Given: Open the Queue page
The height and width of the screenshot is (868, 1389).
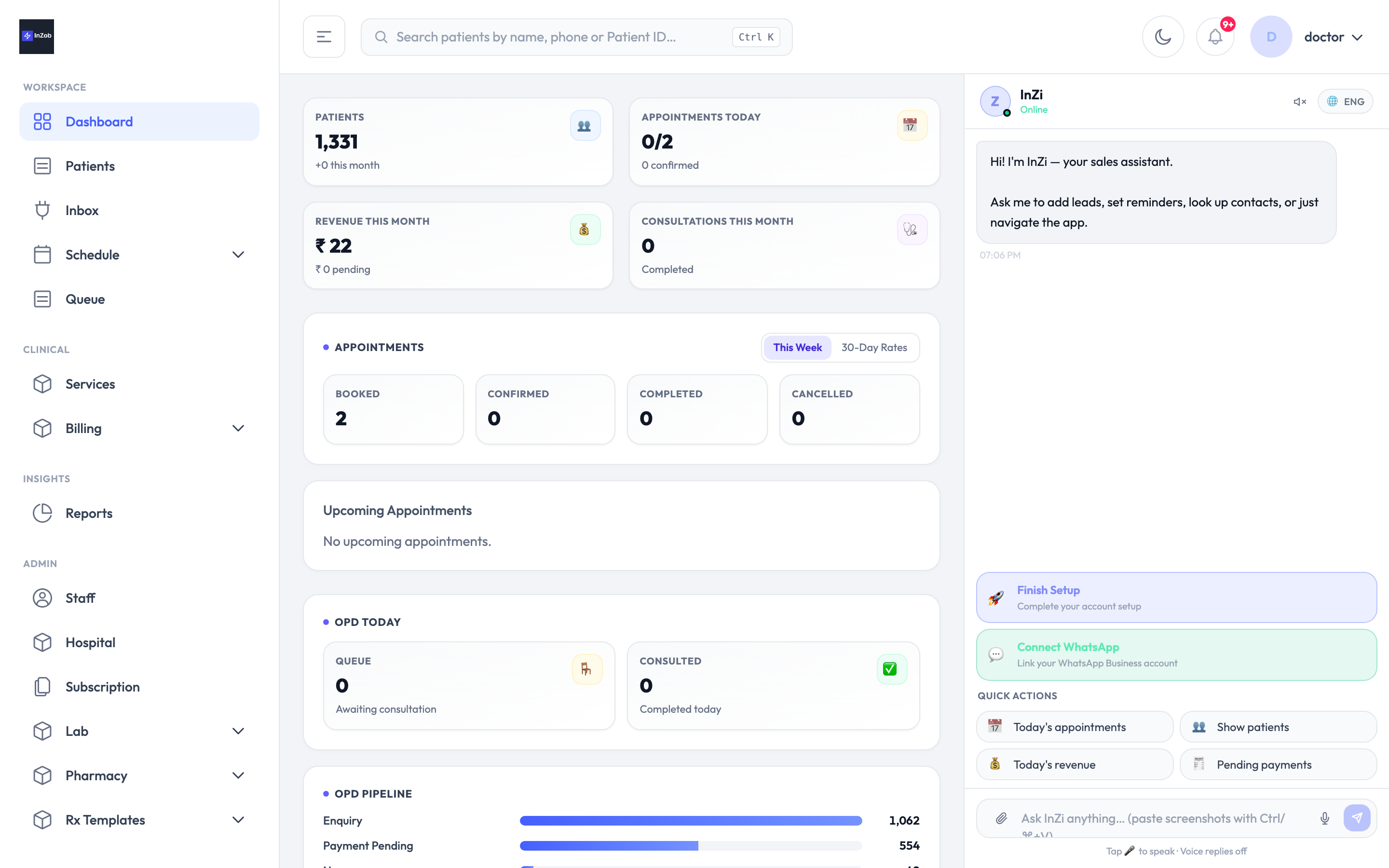Looking at the screenshot, I should [139, 299].
